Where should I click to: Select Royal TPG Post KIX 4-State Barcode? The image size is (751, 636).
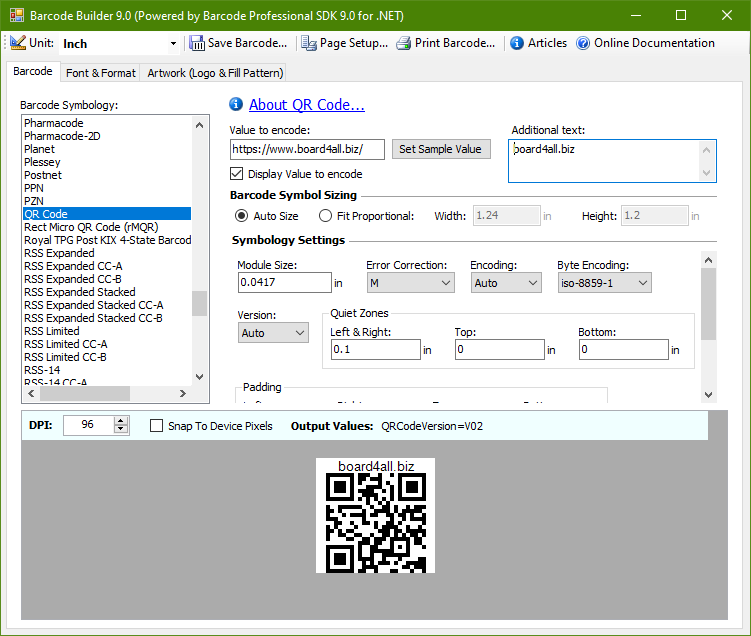coord(107,240)
